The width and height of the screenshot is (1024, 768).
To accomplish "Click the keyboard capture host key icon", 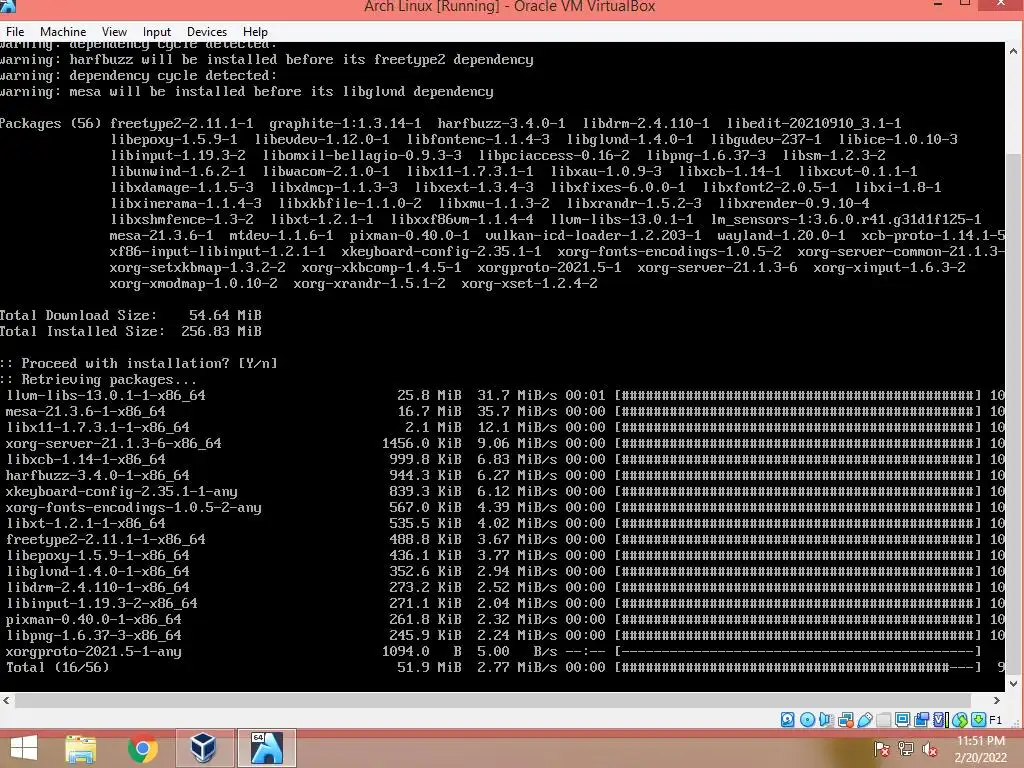I will point(978,720).
